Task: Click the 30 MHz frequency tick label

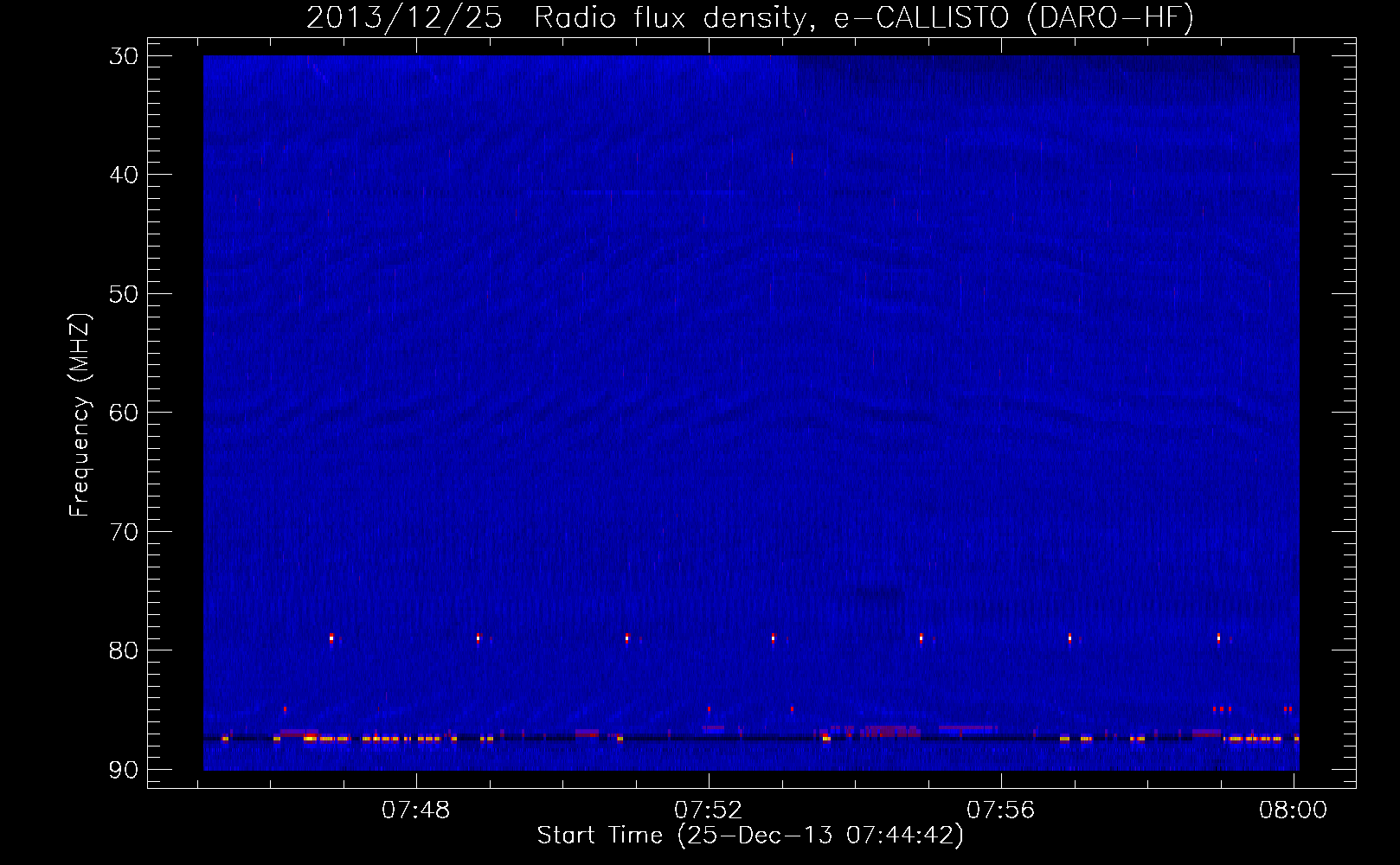Action: point(125,56)
